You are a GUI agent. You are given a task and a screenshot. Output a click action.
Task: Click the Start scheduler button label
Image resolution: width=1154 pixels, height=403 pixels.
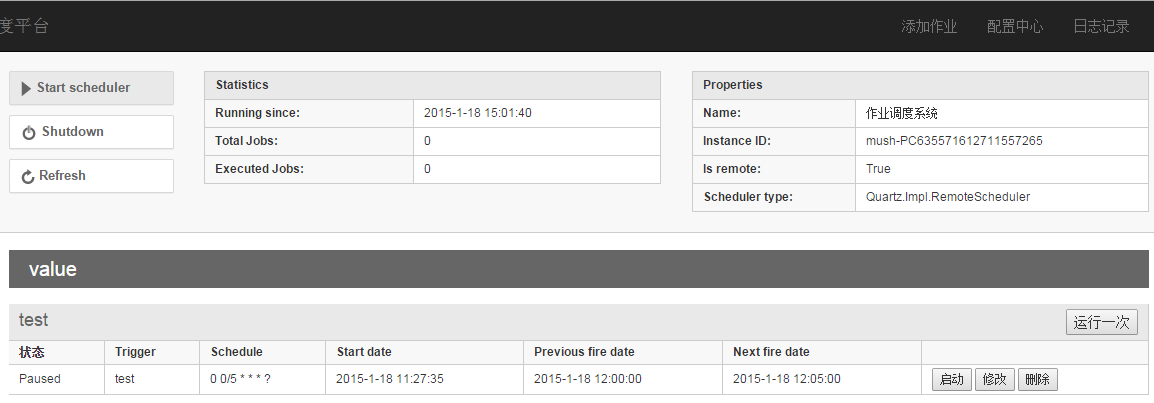83,88
